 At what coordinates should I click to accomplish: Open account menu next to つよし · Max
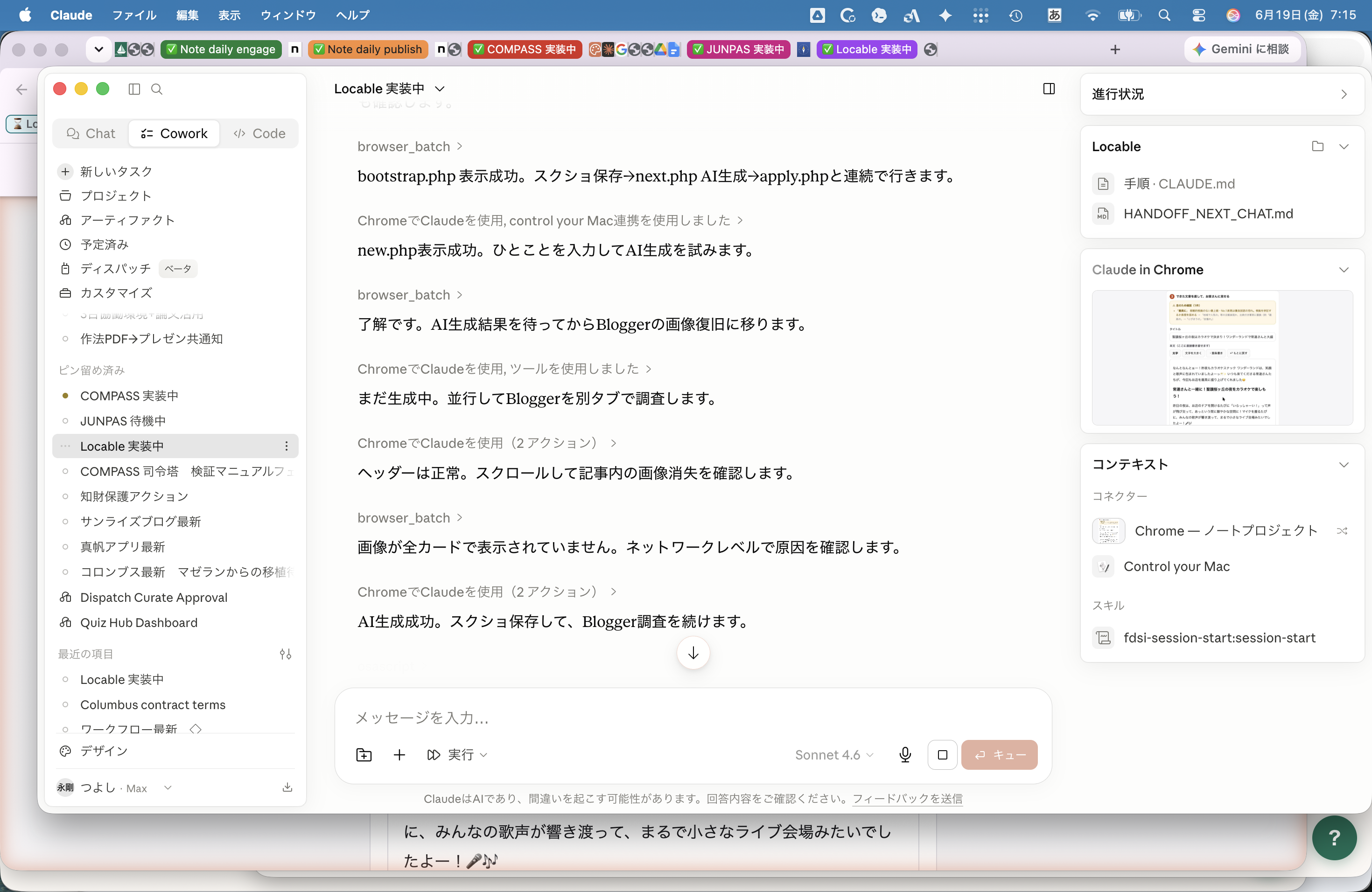[168, 787]
